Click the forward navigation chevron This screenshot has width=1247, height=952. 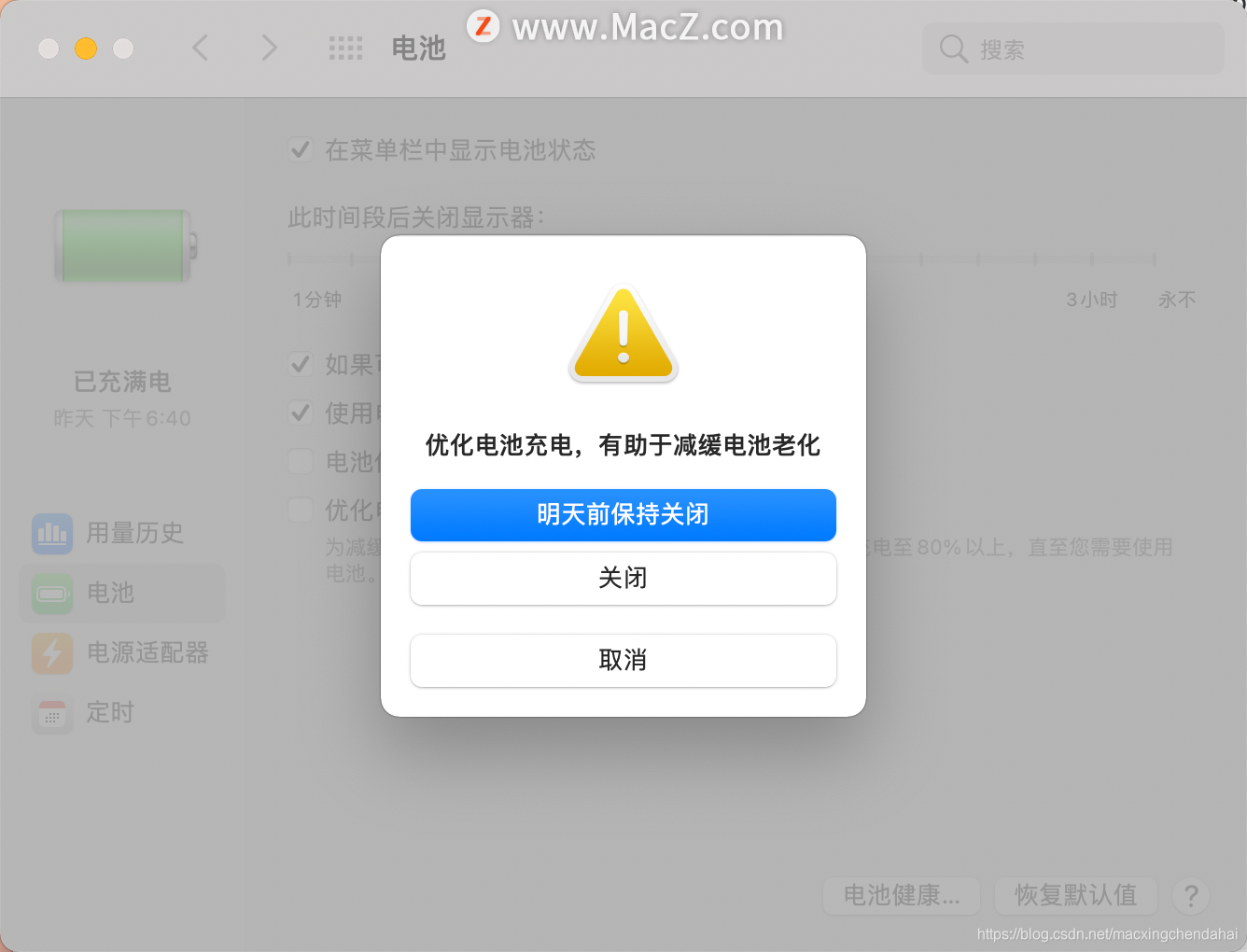tap(269, 48)
